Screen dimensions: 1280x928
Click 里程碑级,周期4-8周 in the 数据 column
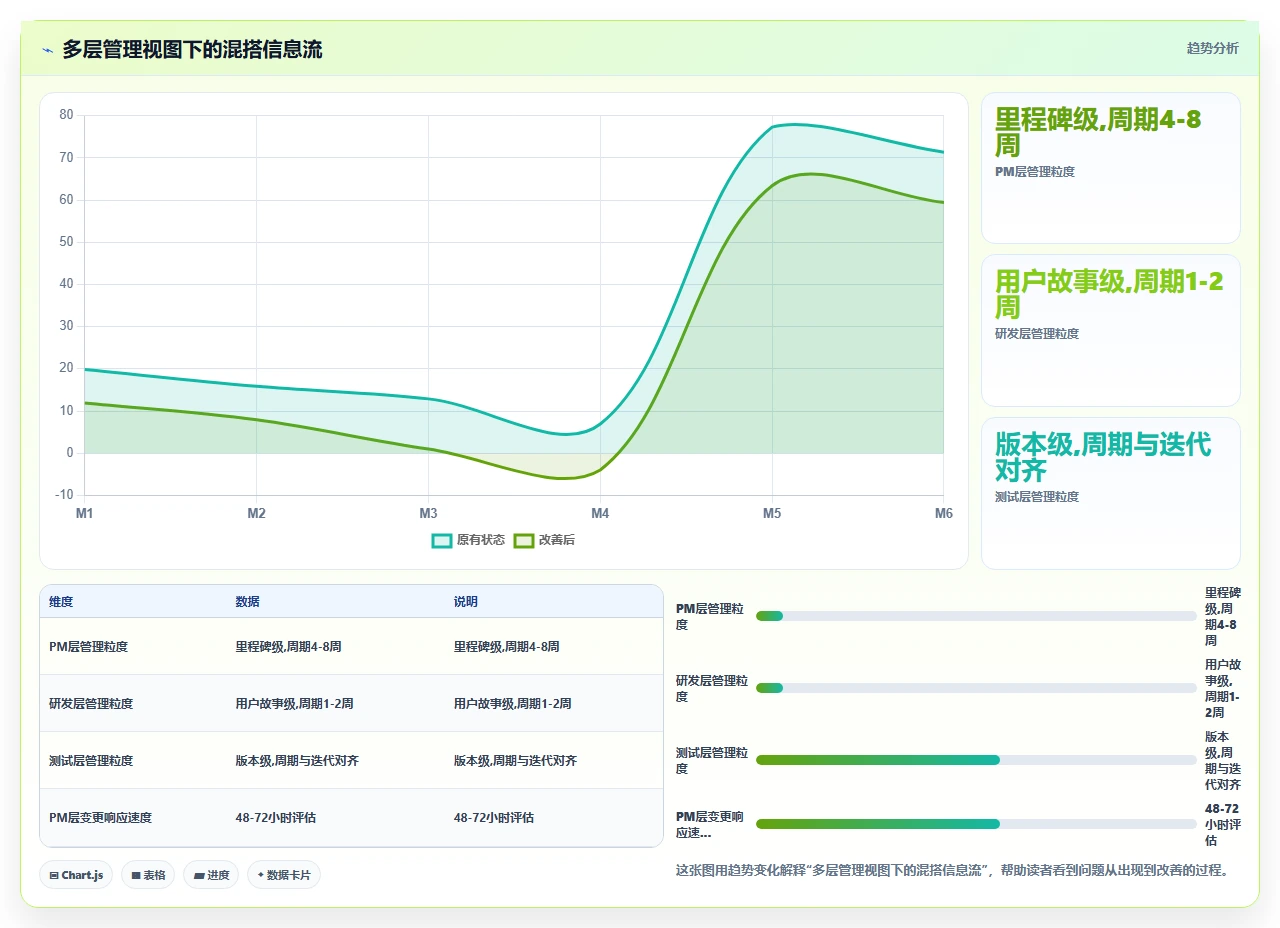tap(289, 647)
